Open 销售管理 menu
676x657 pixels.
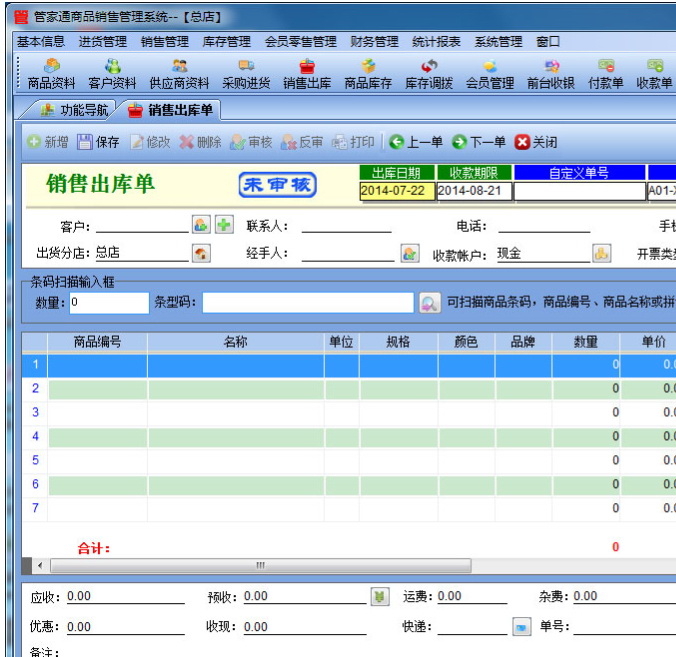pyautogui.click(x=165, y=41)
